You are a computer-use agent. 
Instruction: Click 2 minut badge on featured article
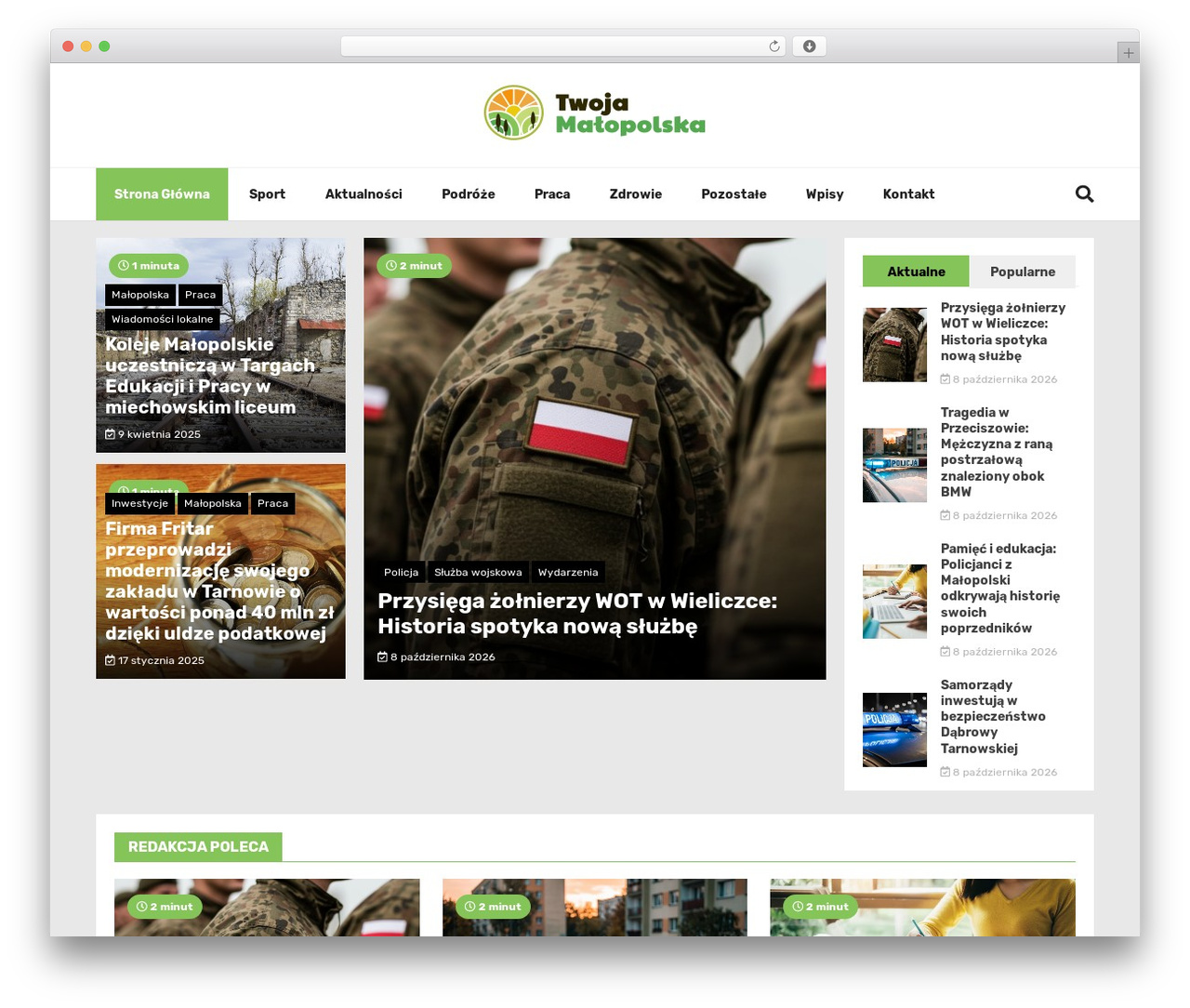coord(414,266)
